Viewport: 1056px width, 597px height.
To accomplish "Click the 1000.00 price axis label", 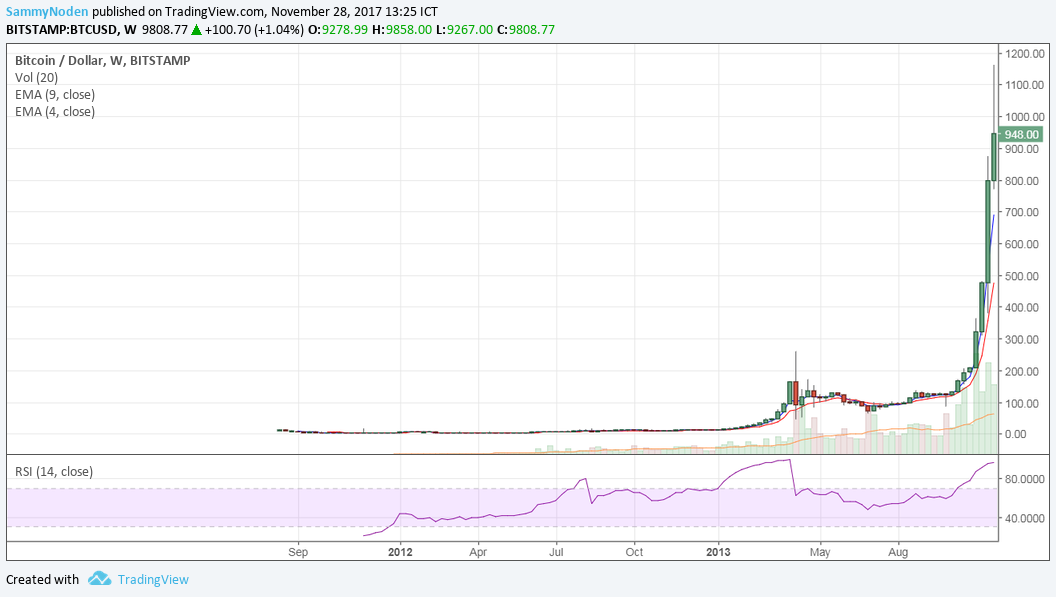I will pos(1025,117).
